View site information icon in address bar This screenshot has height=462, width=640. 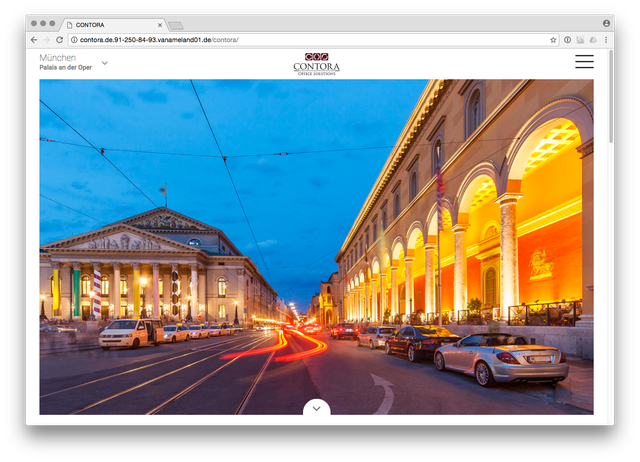(x=74, y=40)
